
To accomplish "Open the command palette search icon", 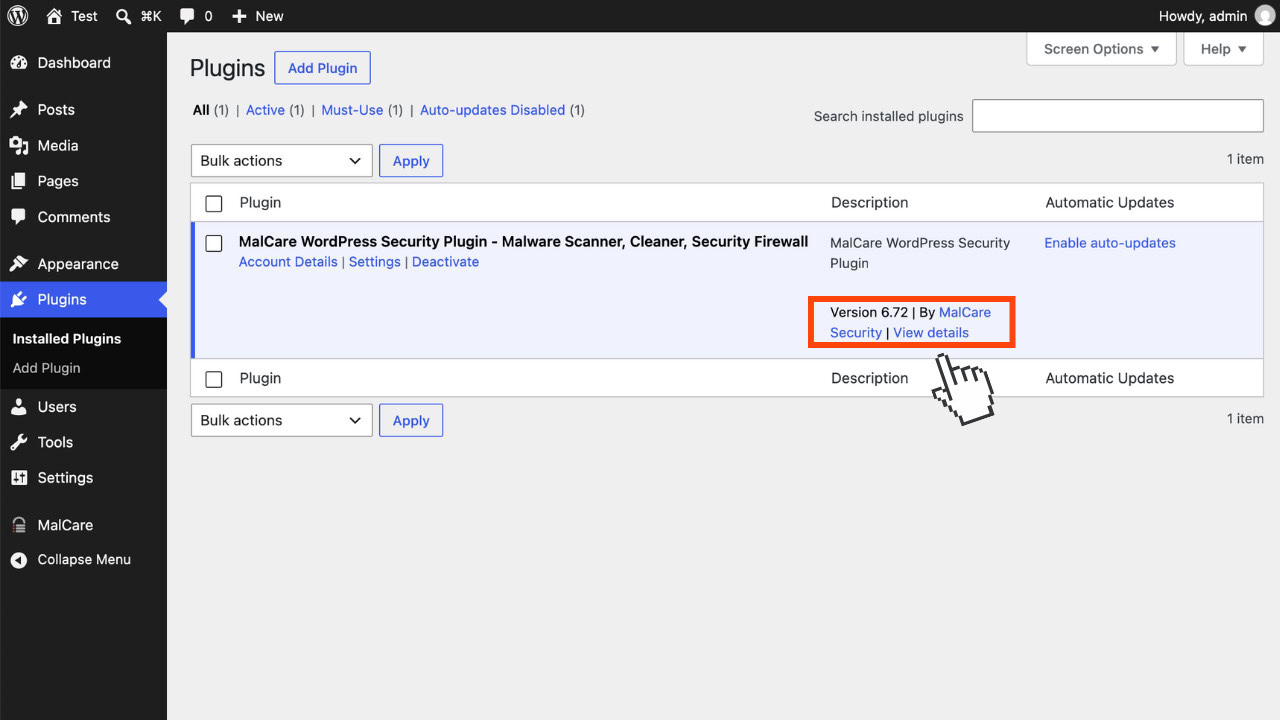I will tap(123, 16).
